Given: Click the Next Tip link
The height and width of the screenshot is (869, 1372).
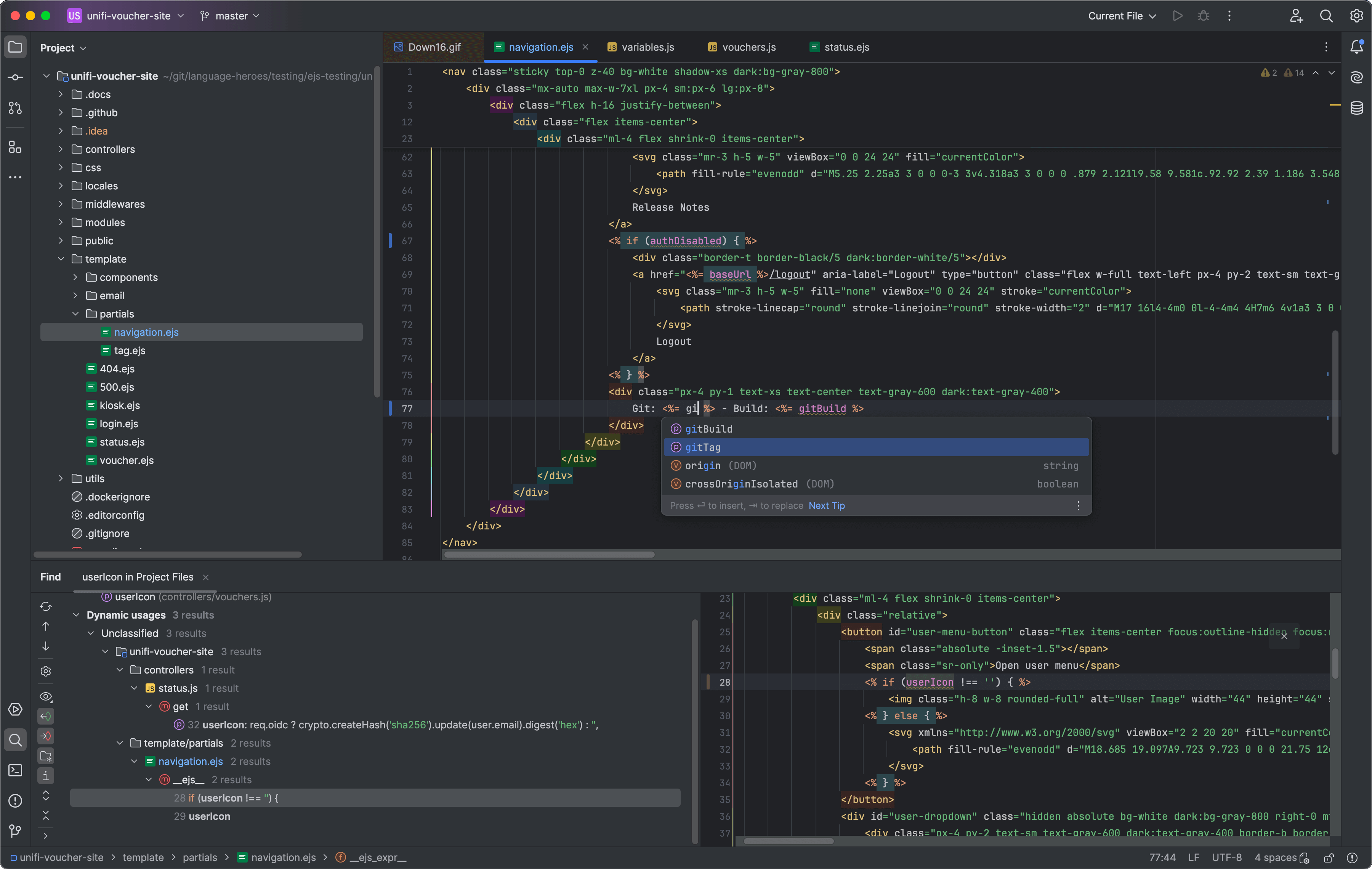Looking at the screenshot, I should [x=826, y=506].
